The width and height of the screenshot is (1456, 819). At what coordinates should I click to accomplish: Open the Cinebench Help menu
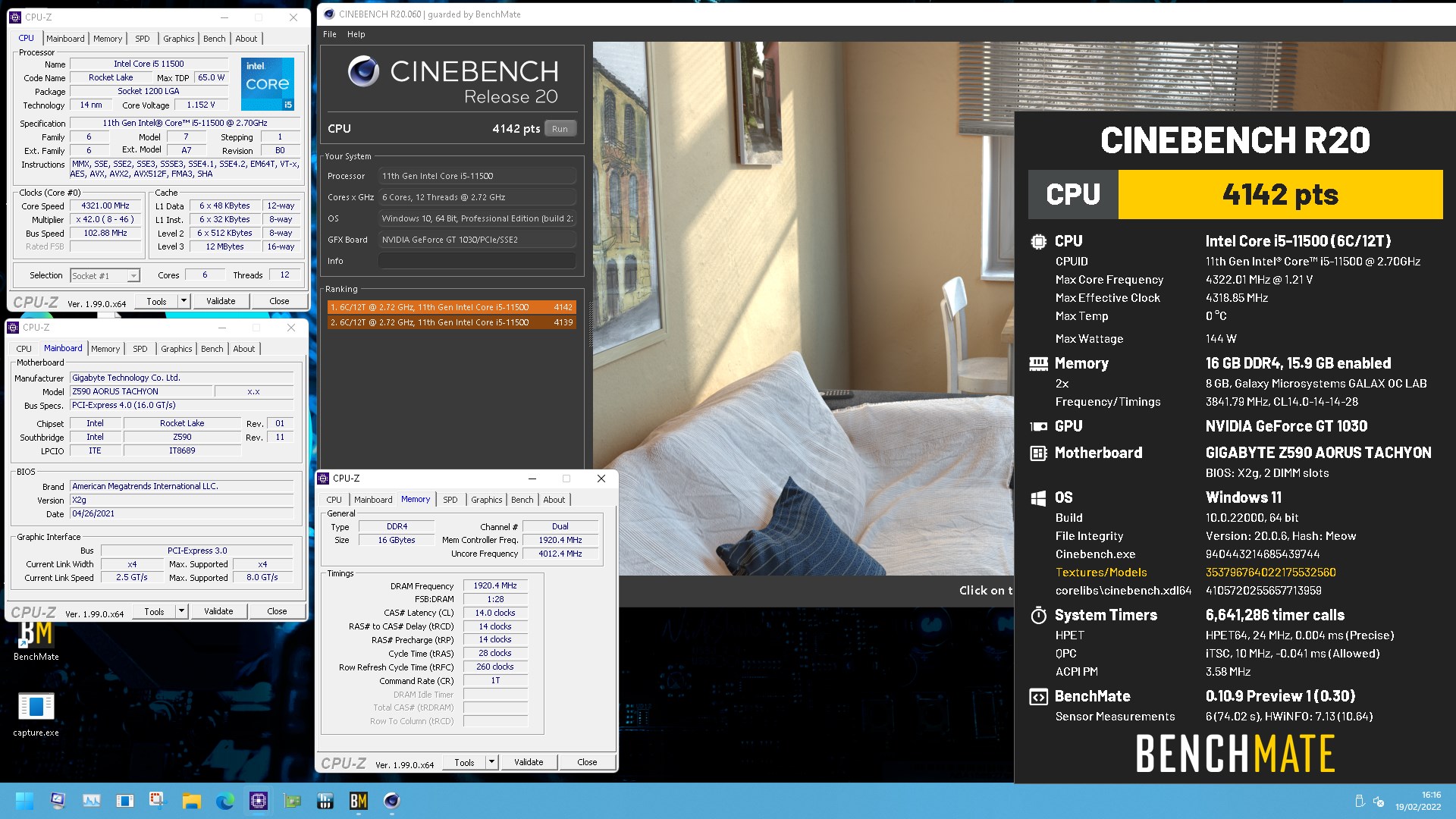(356, 34)
